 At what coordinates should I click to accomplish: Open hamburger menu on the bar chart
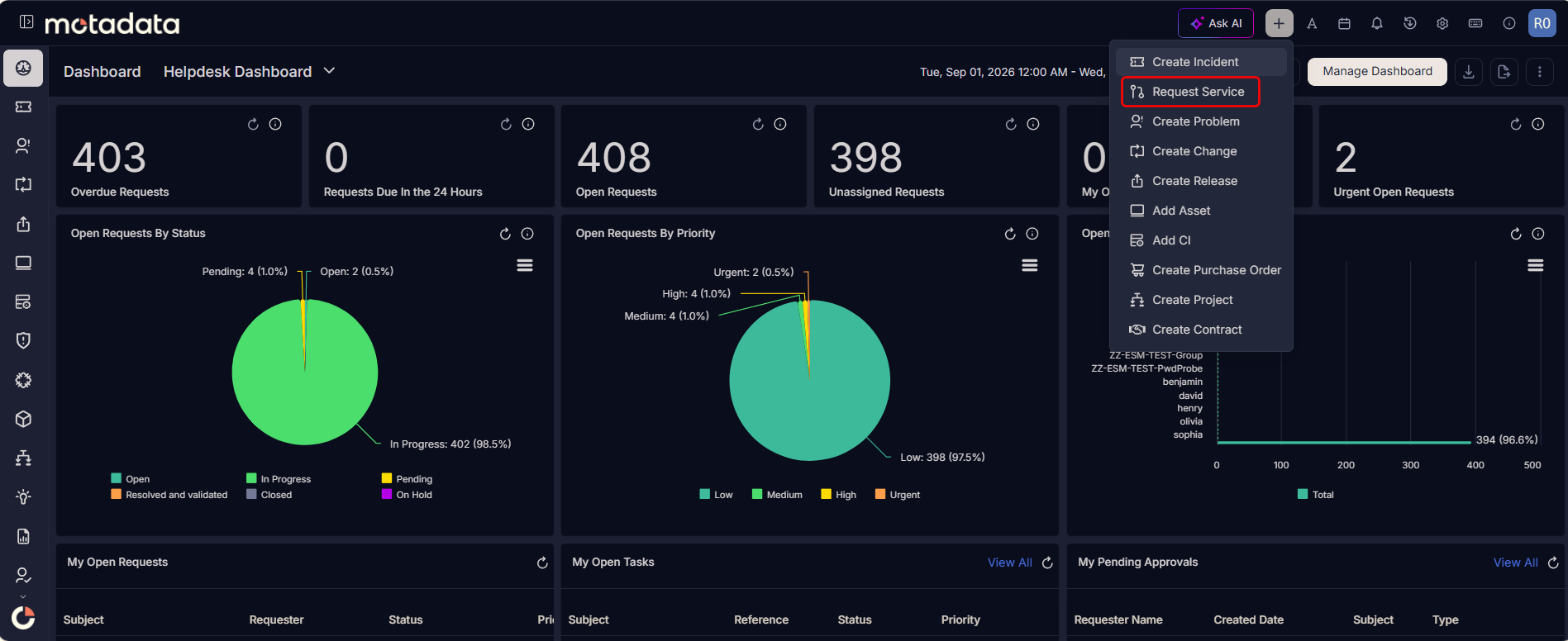coord(1536,265)
